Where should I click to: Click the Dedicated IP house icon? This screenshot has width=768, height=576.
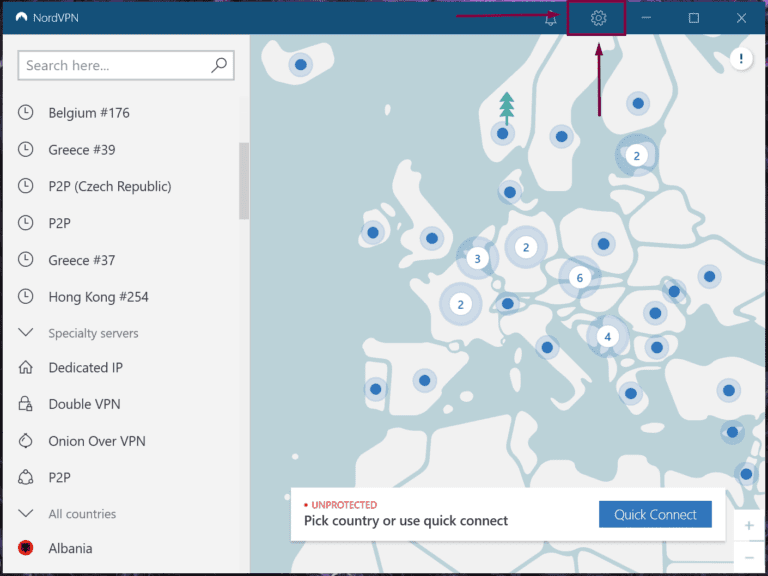(x=26, y=368)
